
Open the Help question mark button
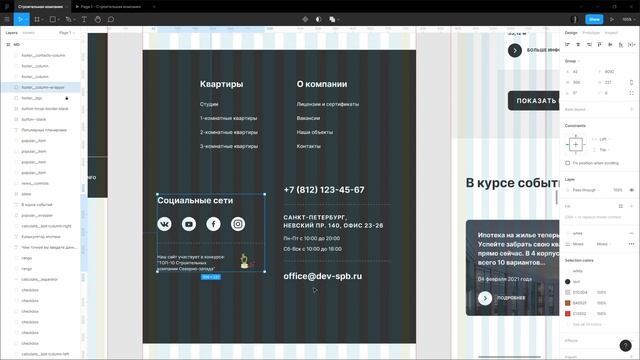pos(625,346)
